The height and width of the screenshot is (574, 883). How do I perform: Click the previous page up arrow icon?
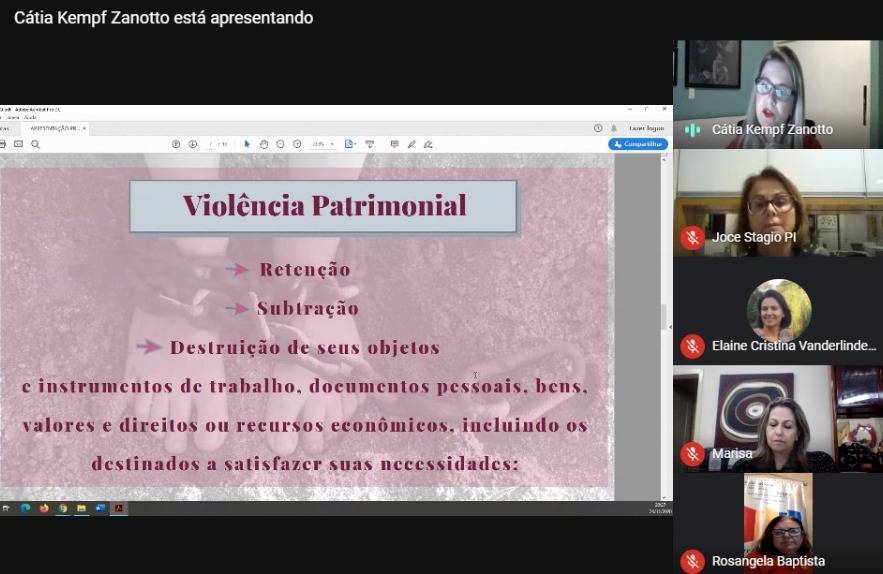[x=176, y=144]
